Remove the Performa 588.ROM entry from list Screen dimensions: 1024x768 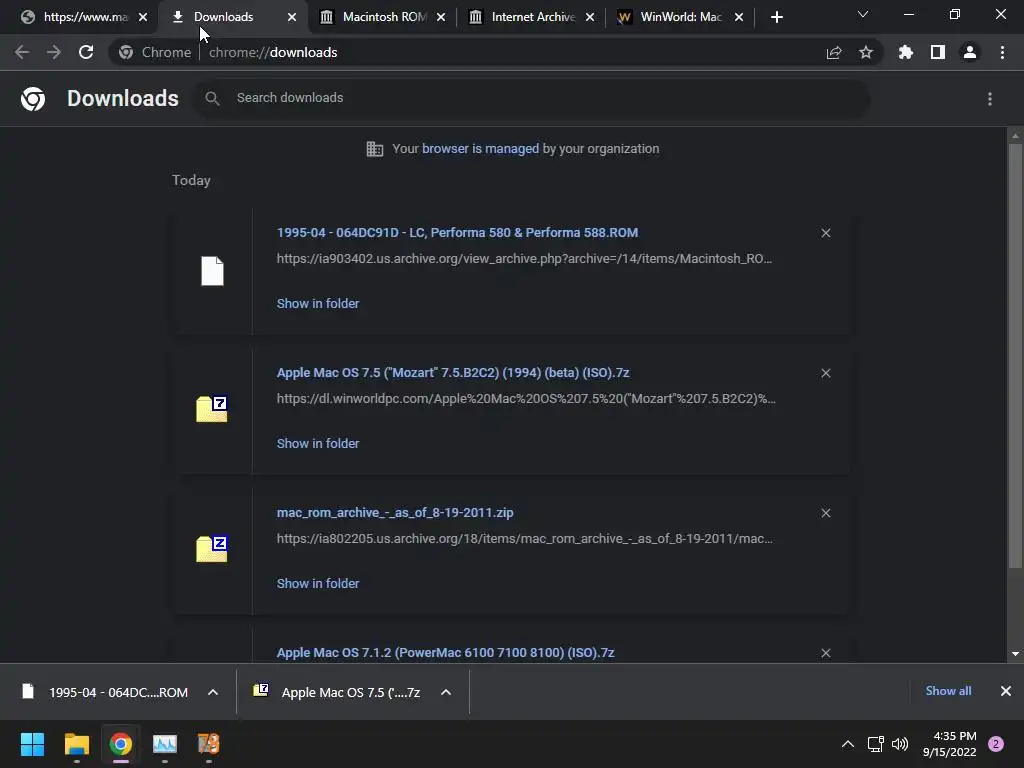pos(826,233)
